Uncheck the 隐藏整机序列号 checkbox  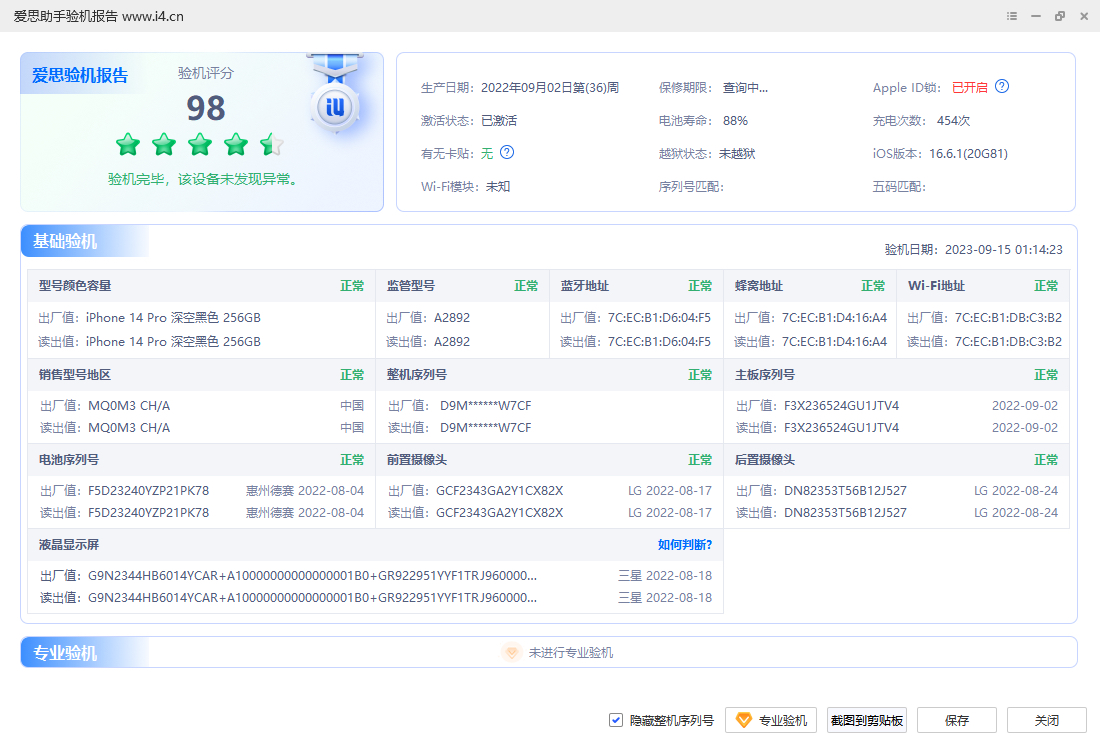coord(615,719)
